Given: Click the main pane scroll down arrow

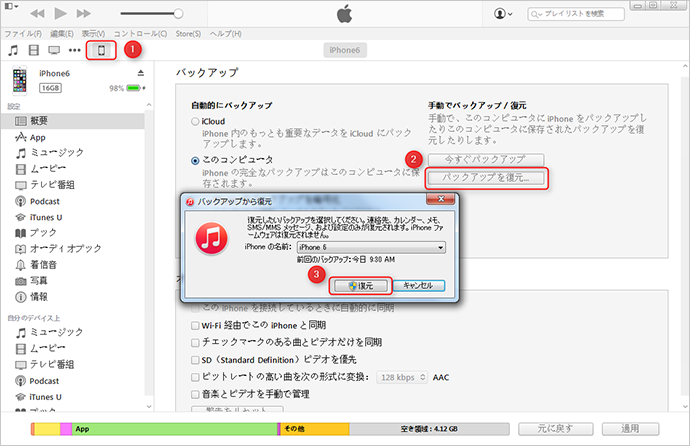Looking at the screenshot, I should (x=685, y=407).
